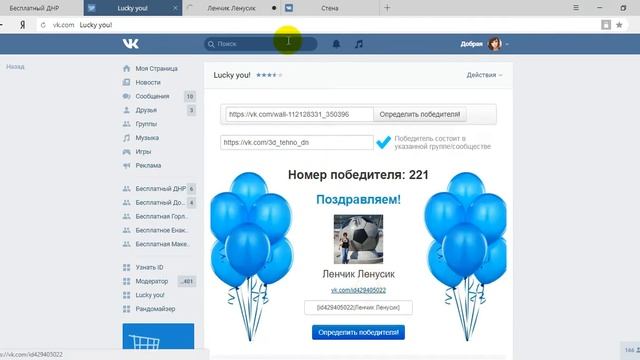Viewport: 640px width, 360px height.
Task: Click the Модератор app icon
Action: coord(127,282)
